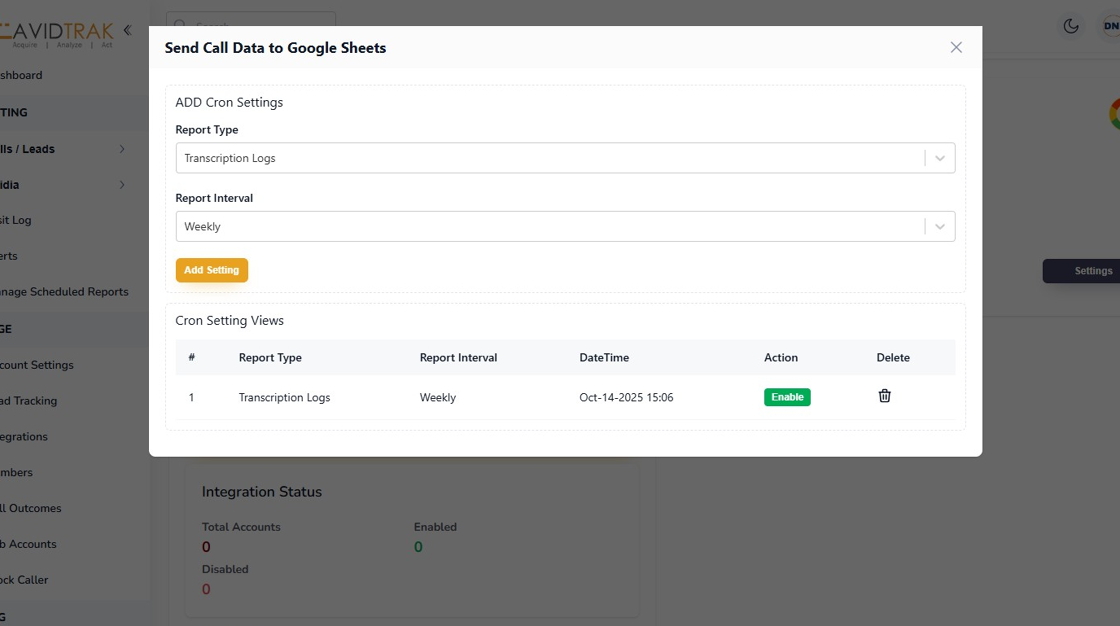Screen dimensions: 1120x626
Task: Collapse the sidebar with double-chevron icon
Action: pyautogui.click(x=127, y=30)
